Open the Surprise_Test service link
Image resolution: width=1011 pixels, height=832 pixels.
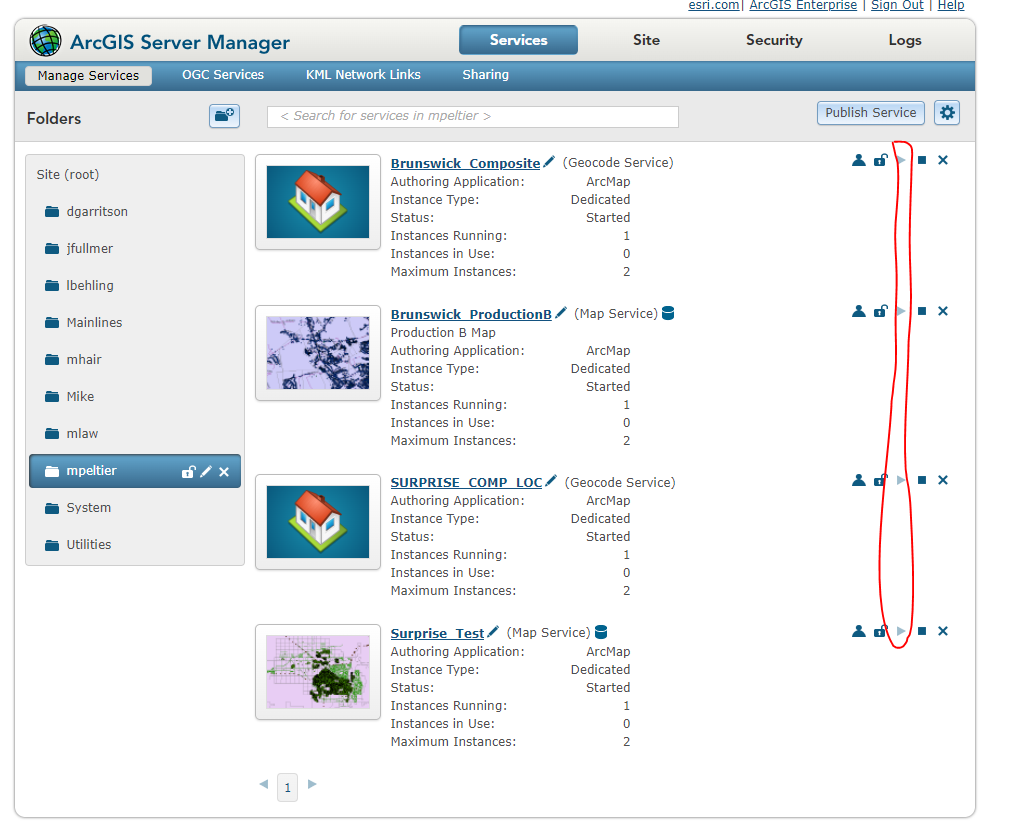click(x=437, y=633)
